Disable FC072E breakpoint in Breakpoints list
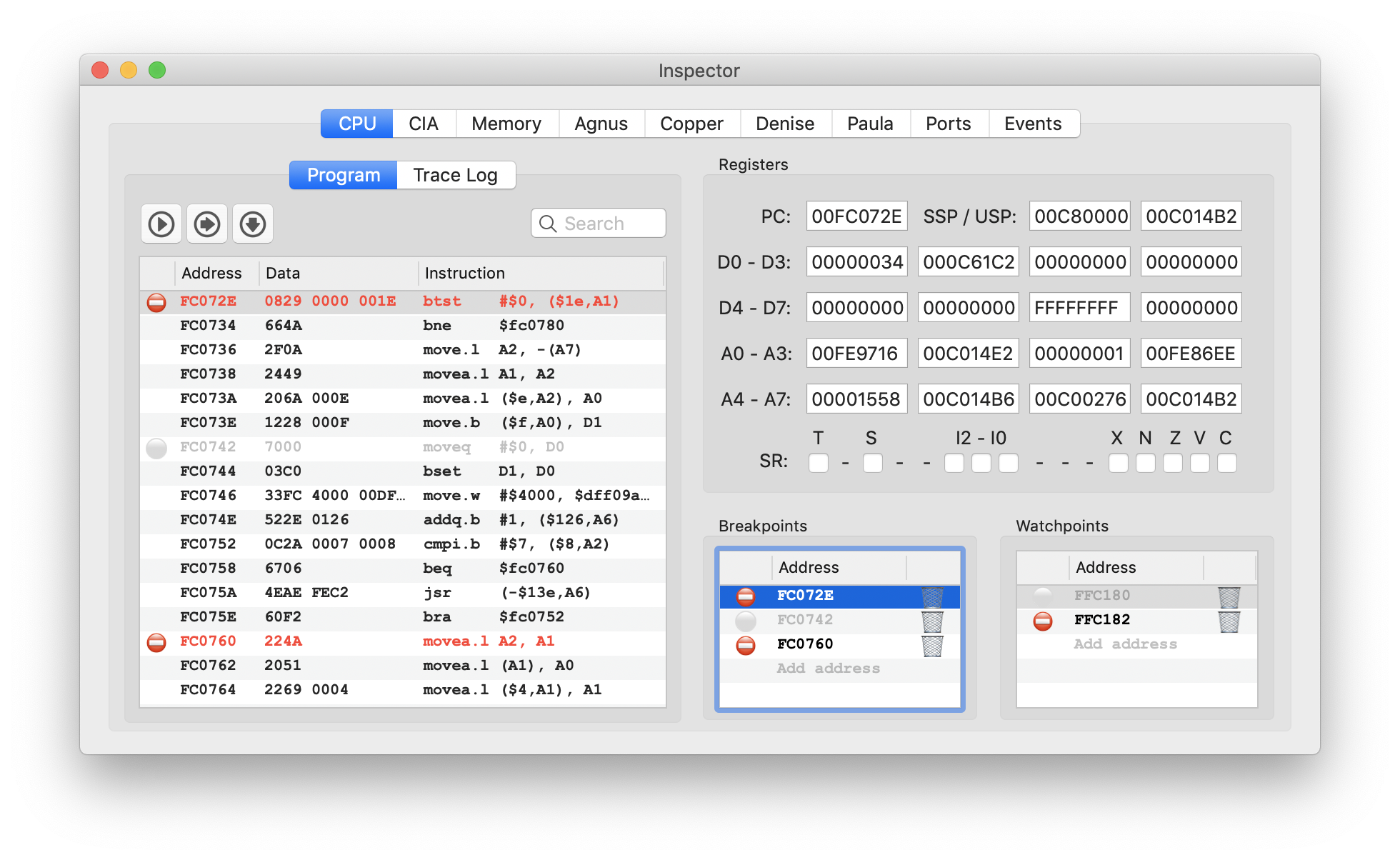The height and width of the screenshot is (860, 1400). [746, 596]
